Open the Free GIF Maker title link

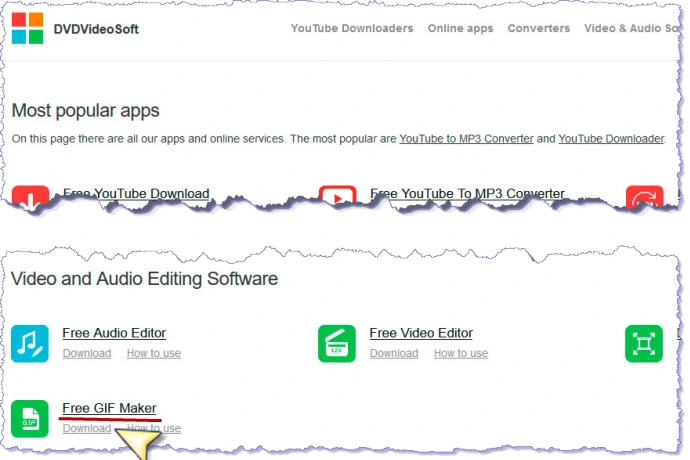click(109, 408)
